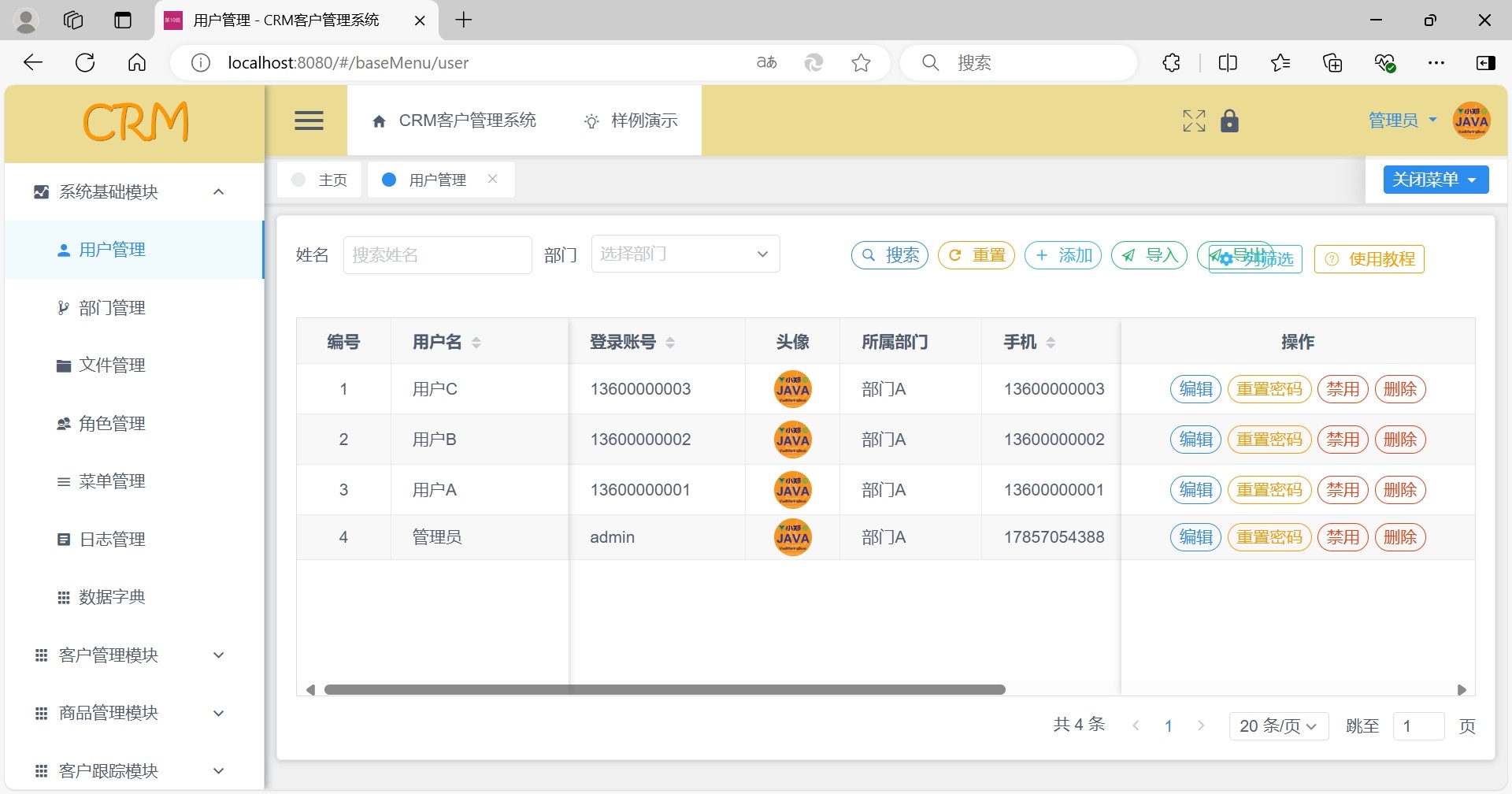Expand the 客户管理模块 sidebar group

(x=130, y=655)
